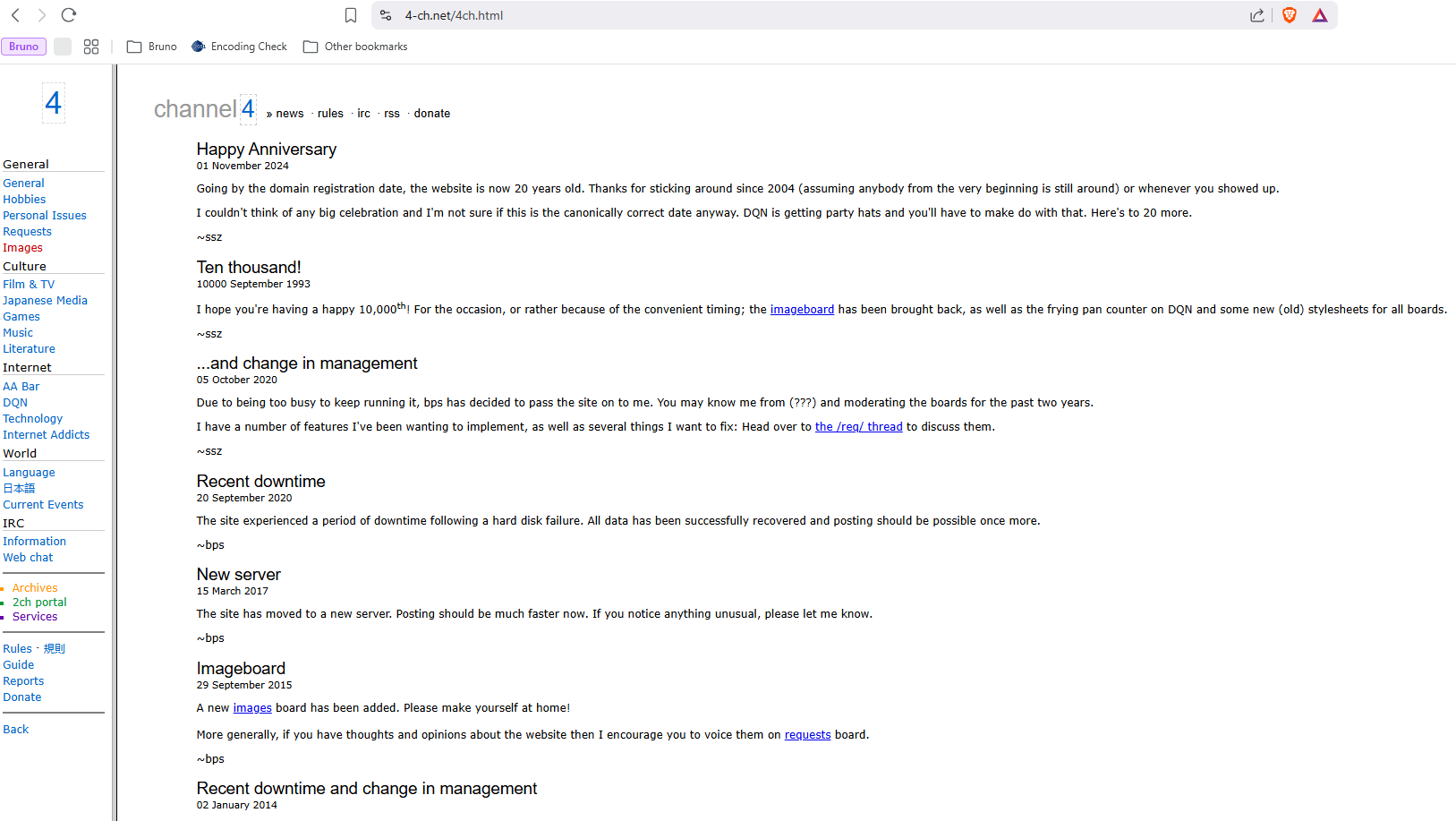Click the date 05 October 2020
The image size is (1456, 821).
point(237,380)
